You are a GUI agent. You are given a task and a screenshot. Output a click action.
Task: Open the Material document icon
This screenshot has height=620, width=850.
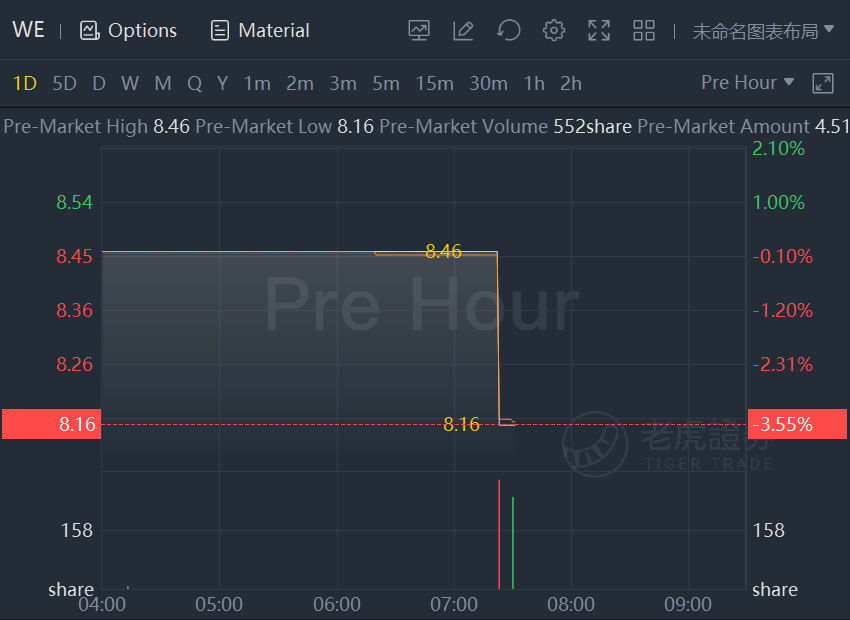[220, 30]
